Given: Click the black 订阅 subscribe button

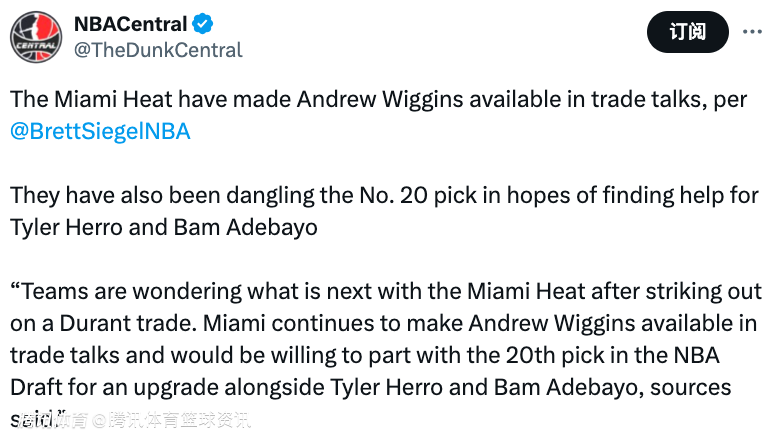Looking at the screenshot, I should pyautogui.click(x=687, y=32).
